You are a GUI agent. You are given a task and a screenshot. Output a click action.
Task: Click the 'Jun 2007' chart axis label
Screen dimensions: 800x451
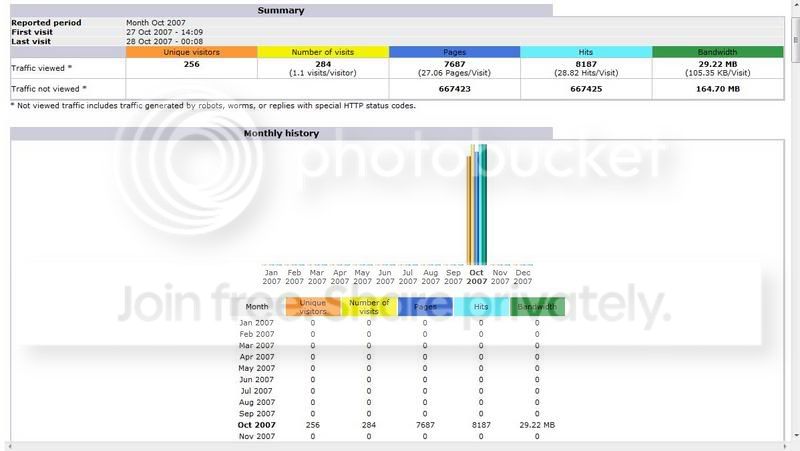tap(385, 277)
